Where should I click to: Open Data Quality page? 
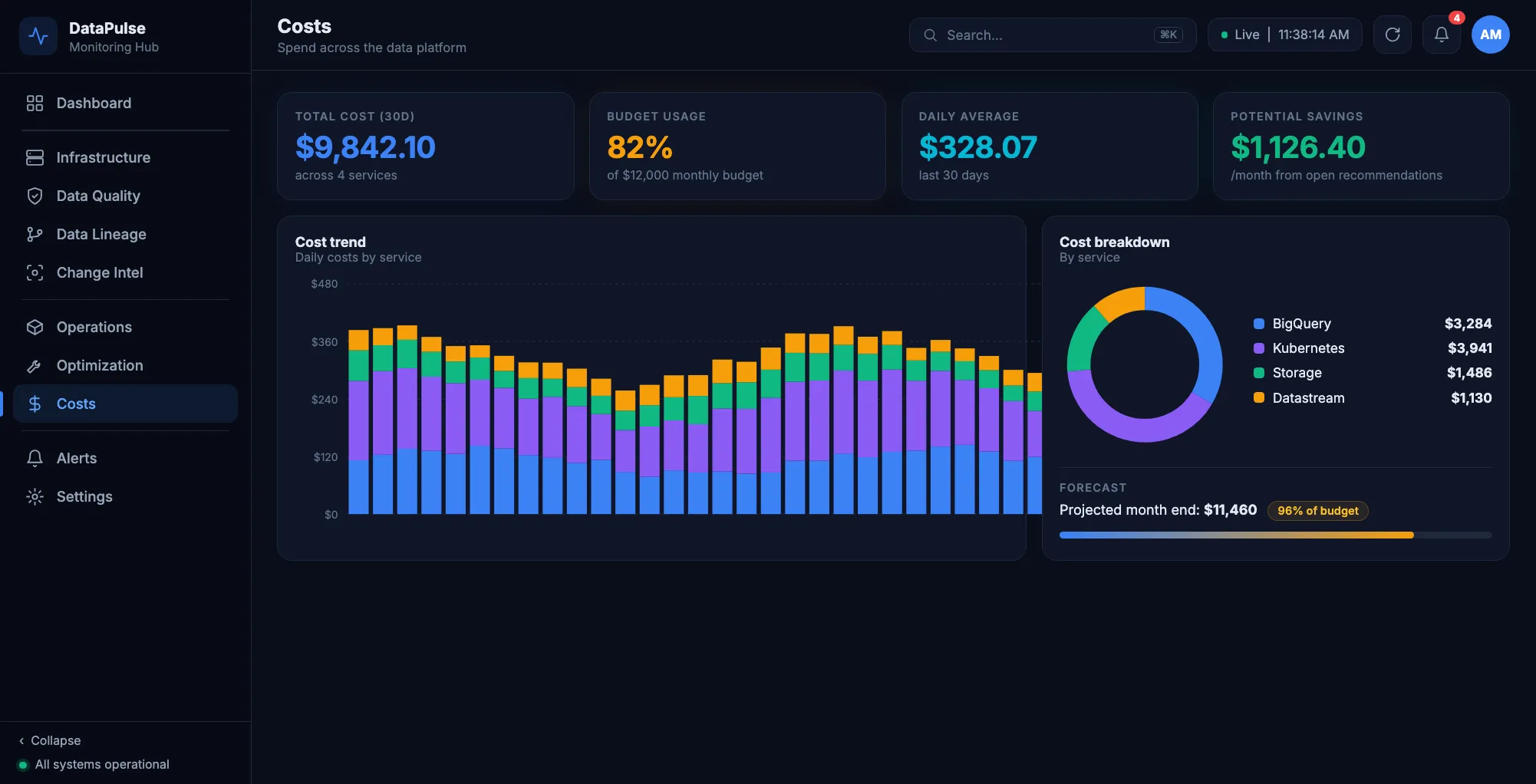click(125, 196)
